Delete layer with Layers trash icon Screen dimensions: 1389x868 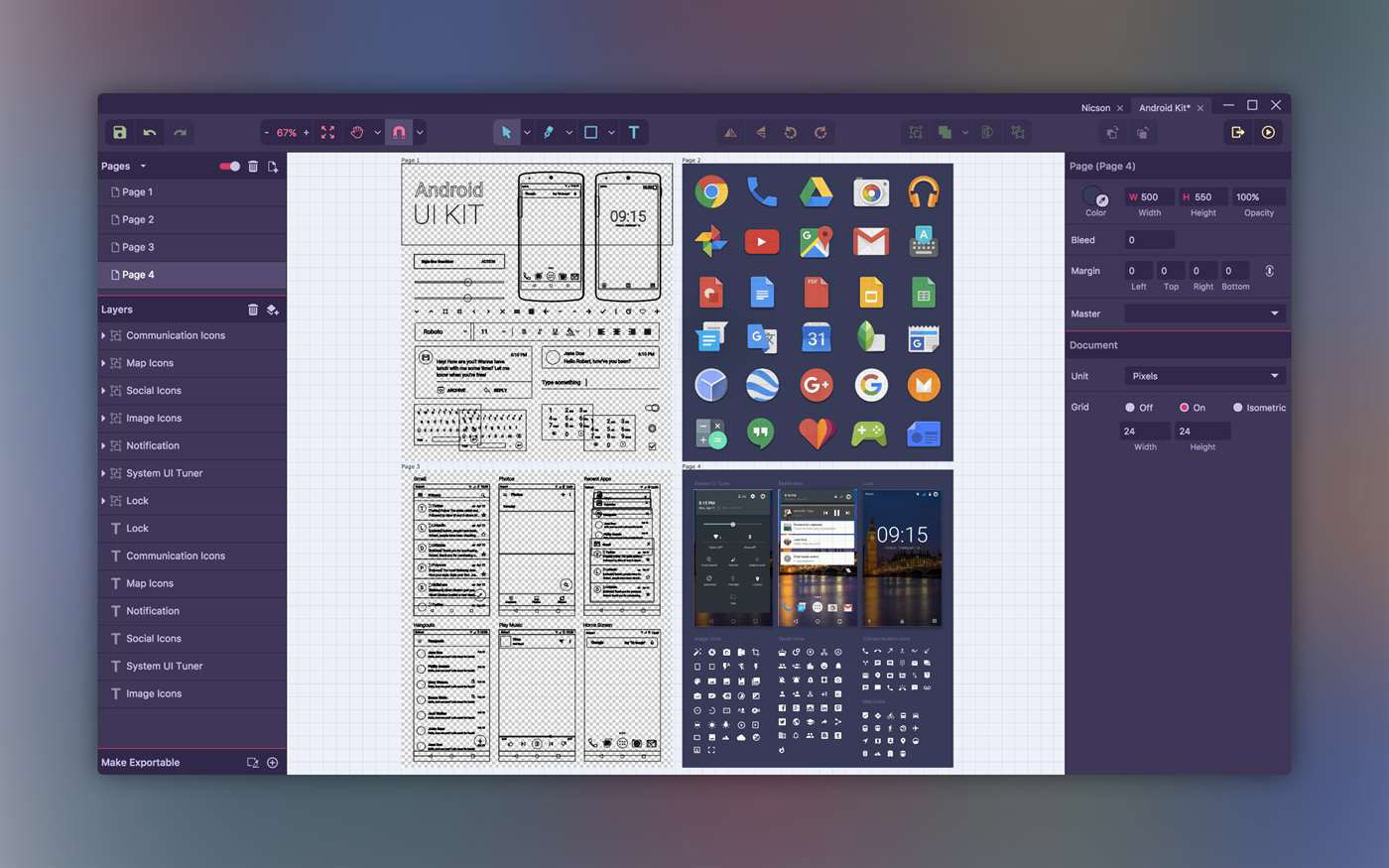tap(253, 310)
